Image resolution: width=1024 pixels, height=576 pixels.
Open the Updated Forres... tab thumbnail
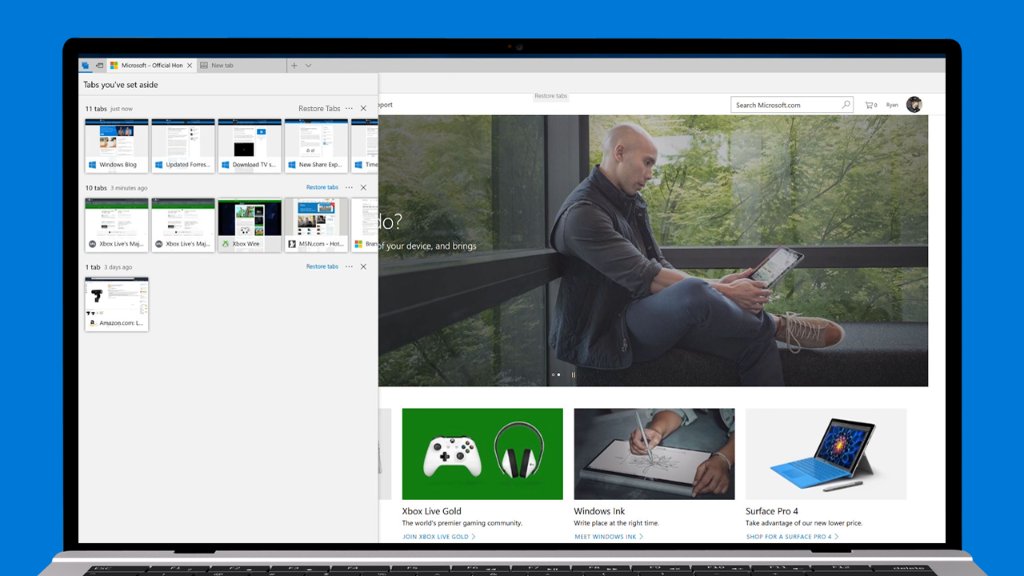tap(184, 145)
